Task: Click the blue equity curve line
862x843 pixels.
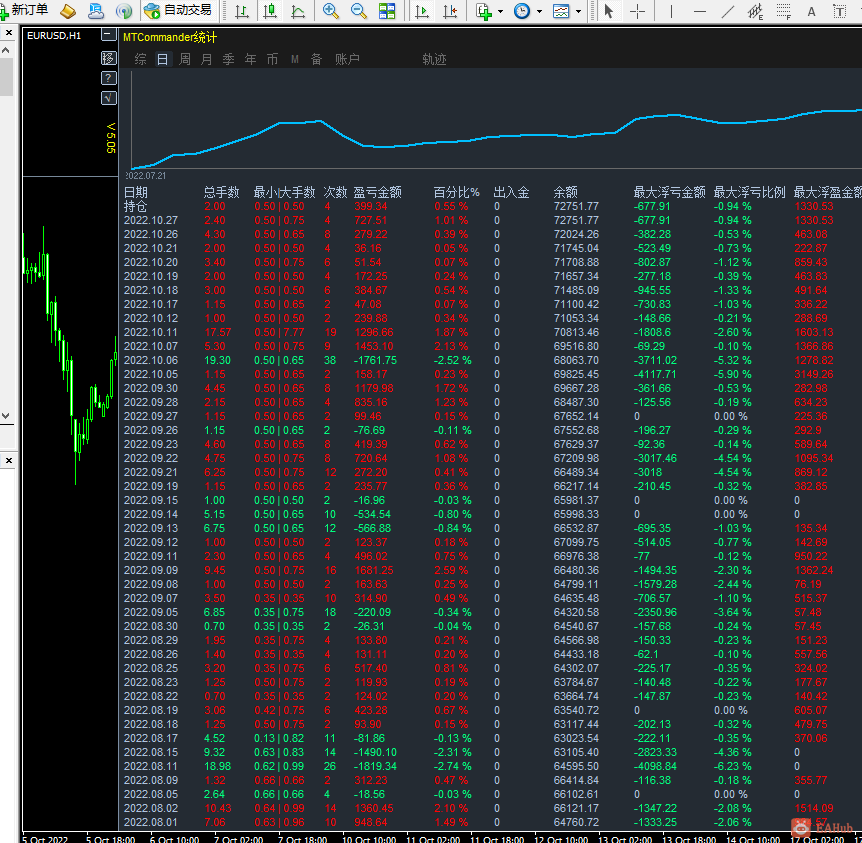Action: pos(497,137)
